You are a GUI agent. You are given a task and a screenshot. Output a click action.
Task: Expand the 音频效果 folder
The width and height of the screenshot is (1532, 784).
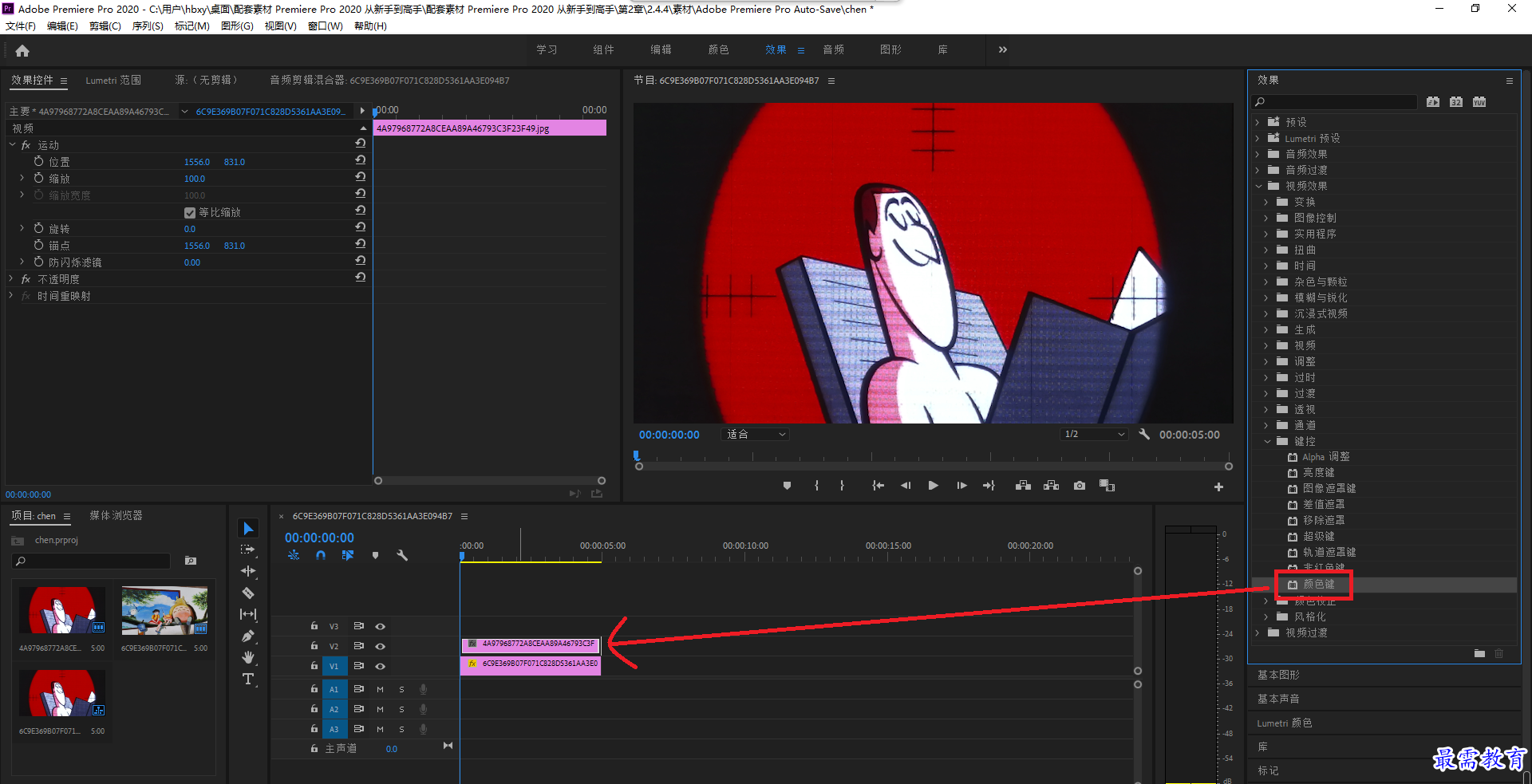click(x=1258, y=154)
